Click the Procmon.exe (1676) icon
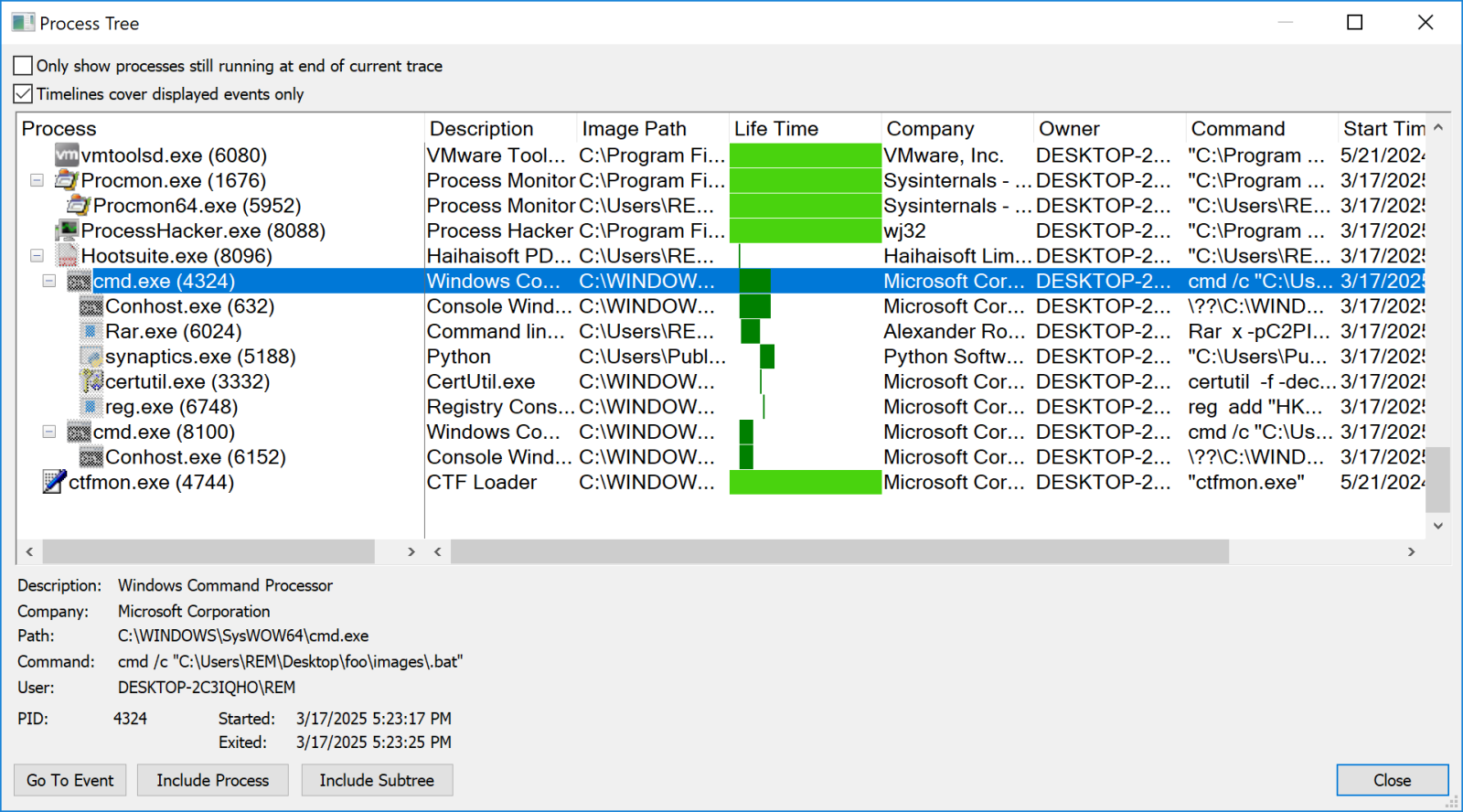This screenshot has width=1463, height=812. [67, 180]
